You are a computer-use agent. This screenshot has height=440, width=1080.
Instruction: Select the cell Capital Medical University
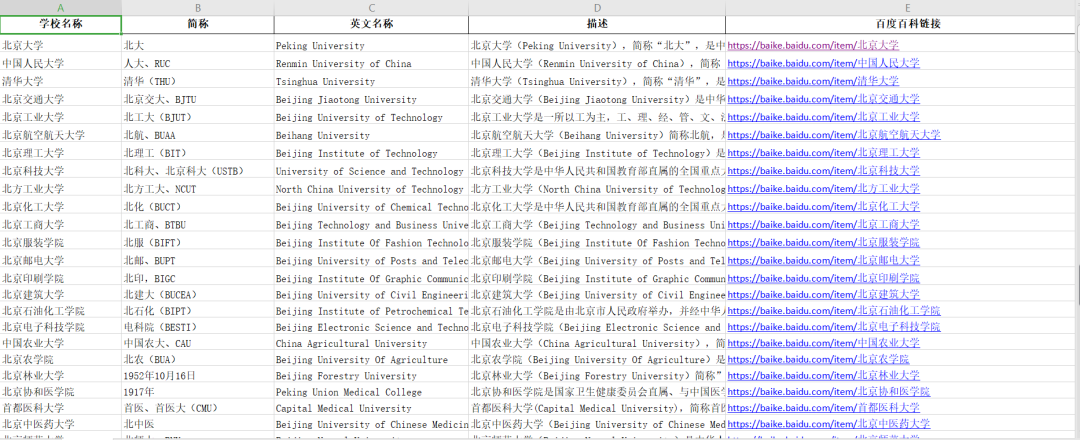371,408
